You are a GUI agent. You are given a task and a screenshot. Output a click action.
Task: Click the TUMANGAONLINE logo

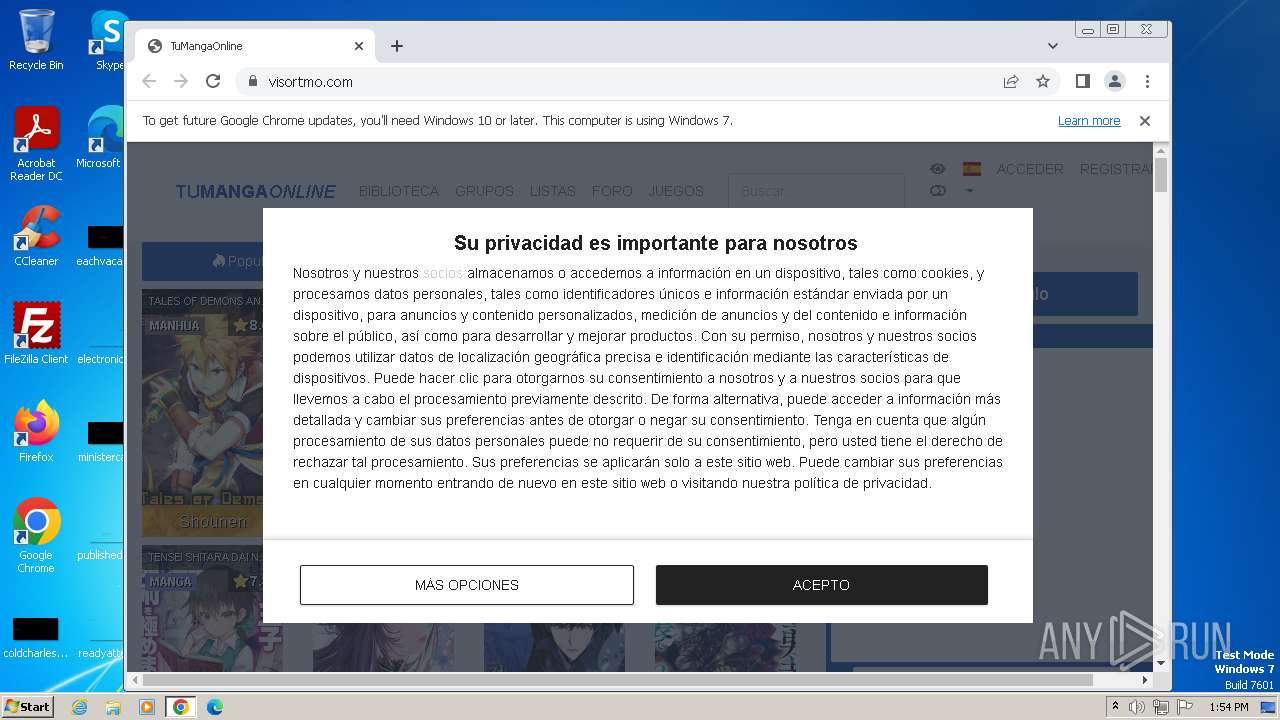256,191
